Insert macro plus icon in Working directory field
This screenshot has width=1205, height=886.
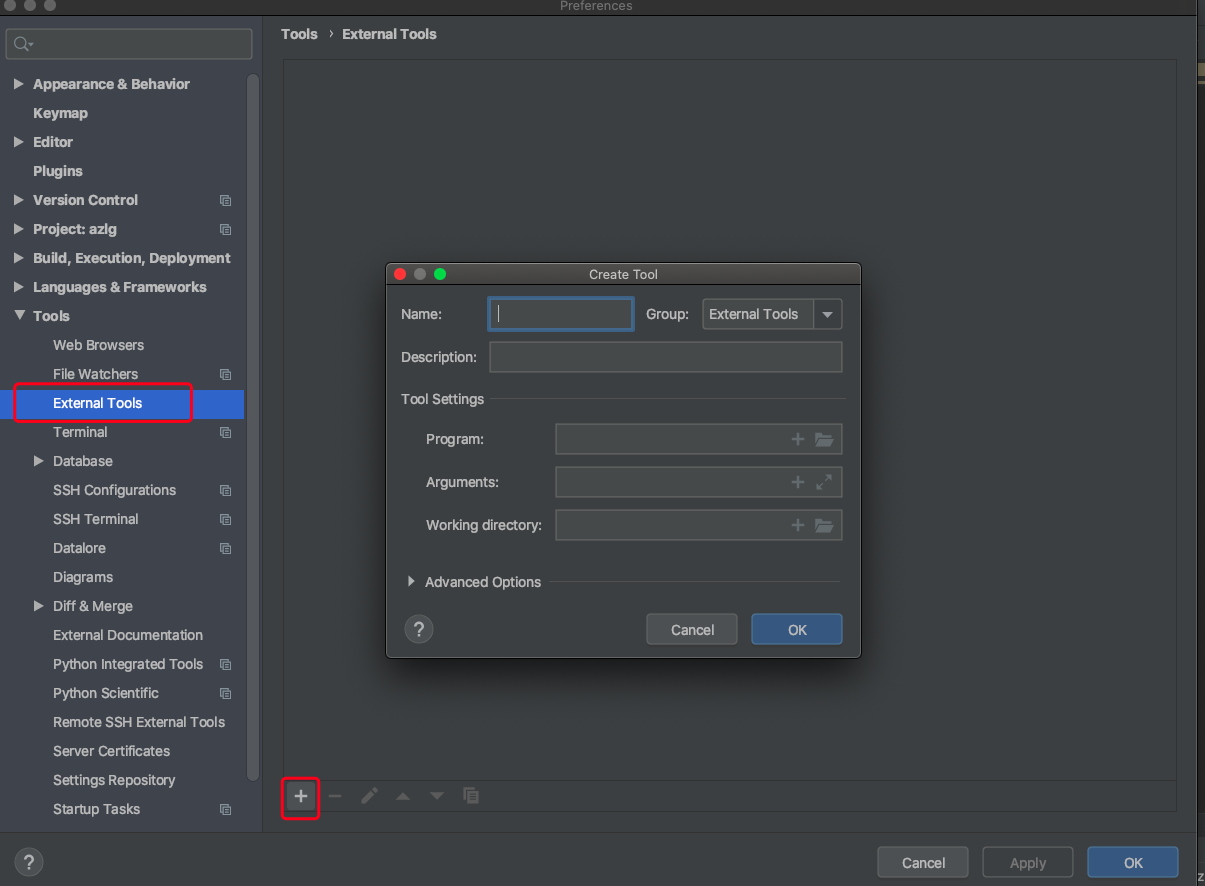(x=798, y=525)
